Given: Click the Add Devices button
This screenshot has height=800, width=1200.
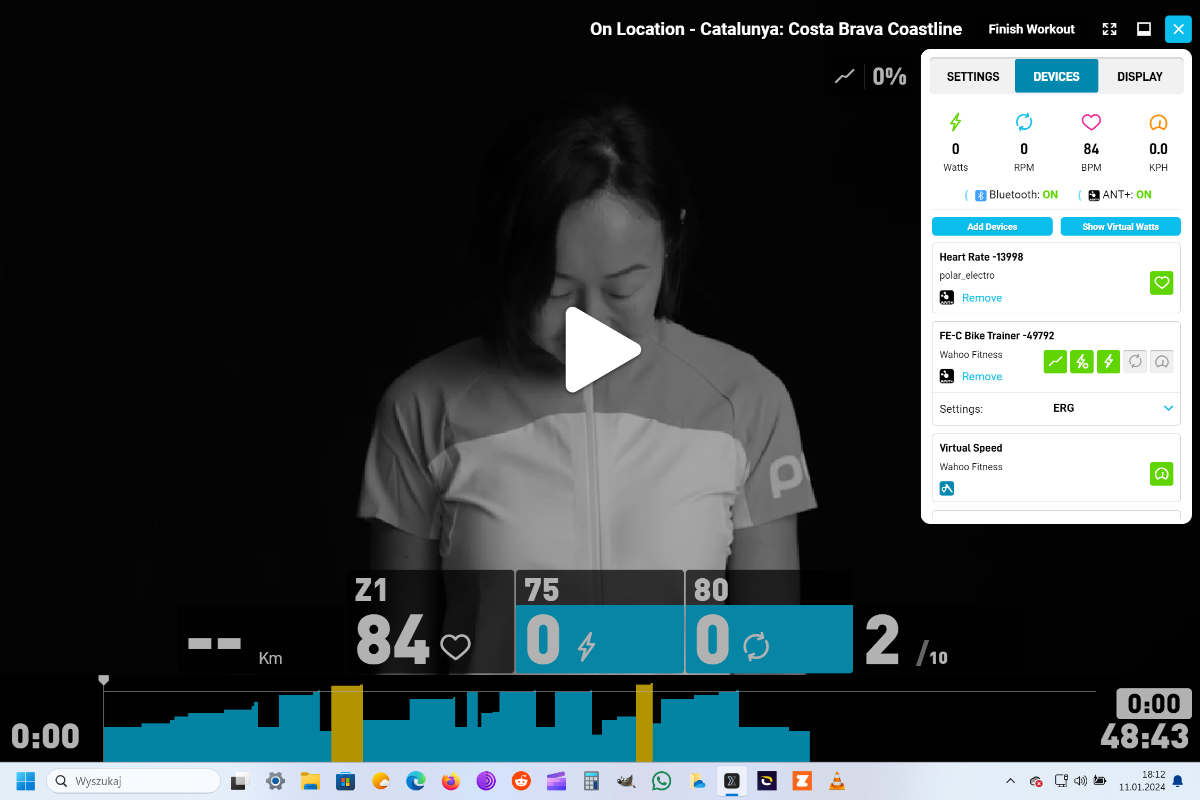Looking at the screenshot, I should [x=991, y=227].
